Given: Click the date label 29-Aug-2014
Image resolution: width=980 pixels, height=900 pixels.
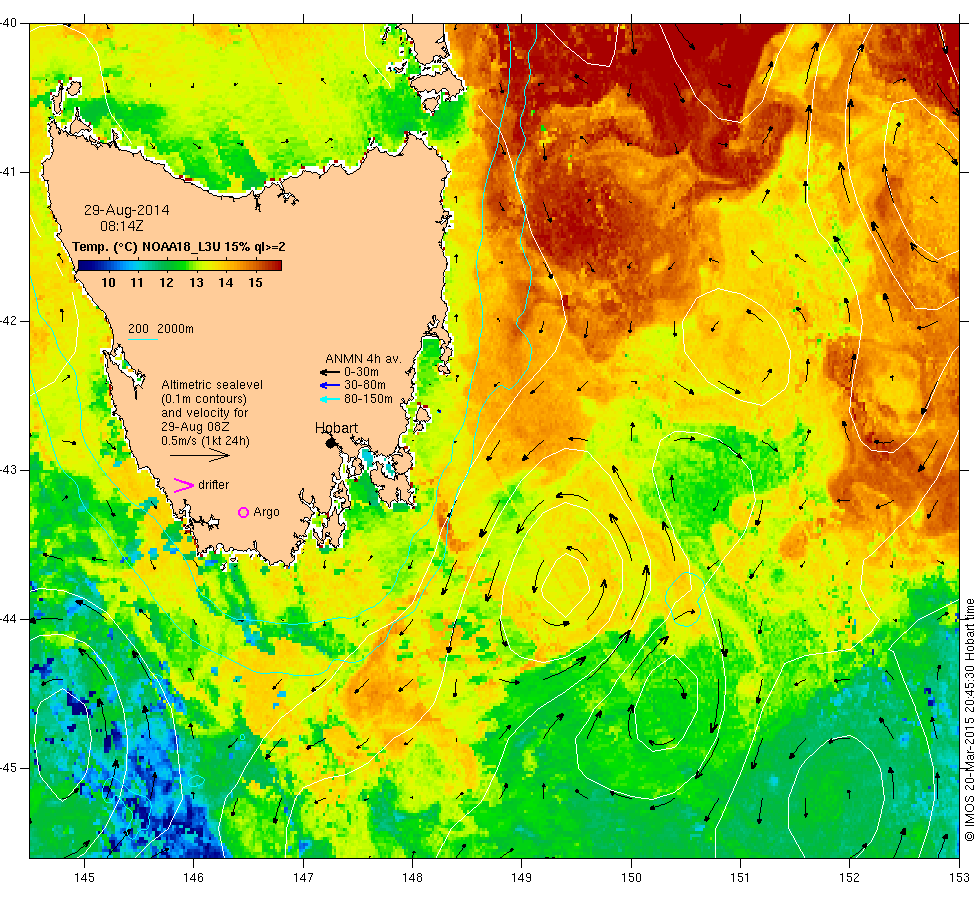Looking at the screenshot, I should (x=127, y=210).
